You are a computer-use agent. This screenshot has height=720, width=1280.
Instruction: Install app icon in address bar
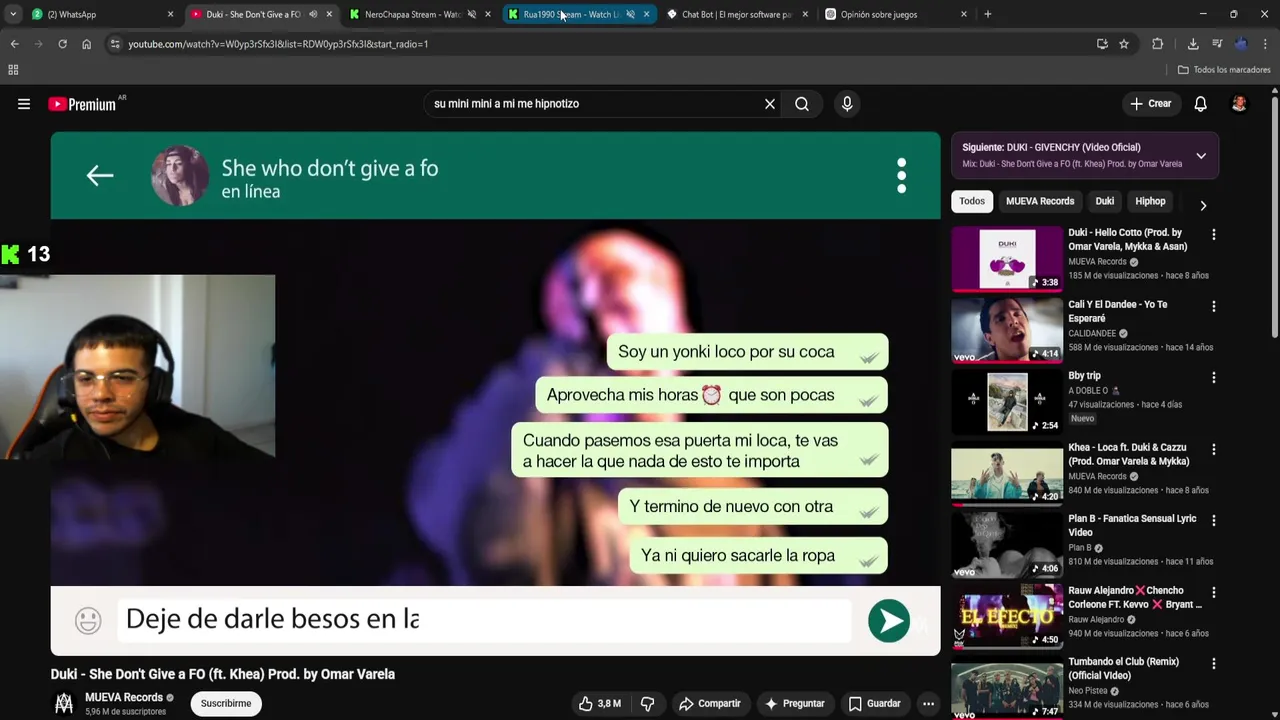1102,44
